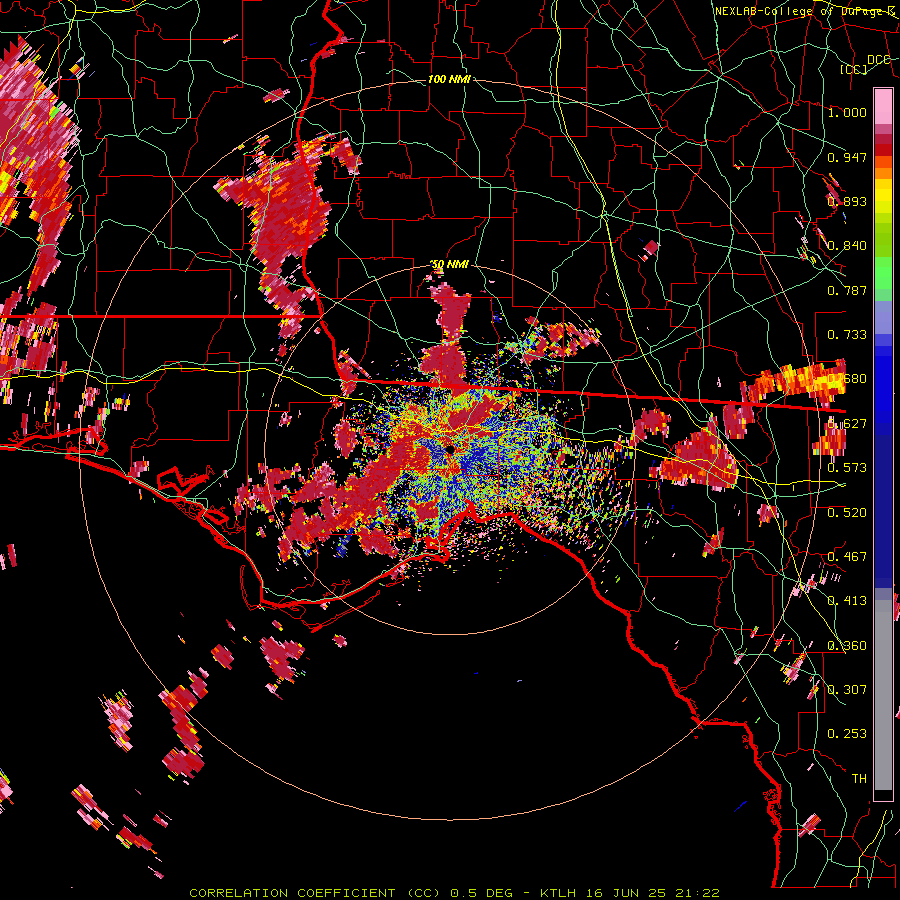
Task: Click the 0.307 scale value
Action: pyautogui.click(x=847, y=690)
